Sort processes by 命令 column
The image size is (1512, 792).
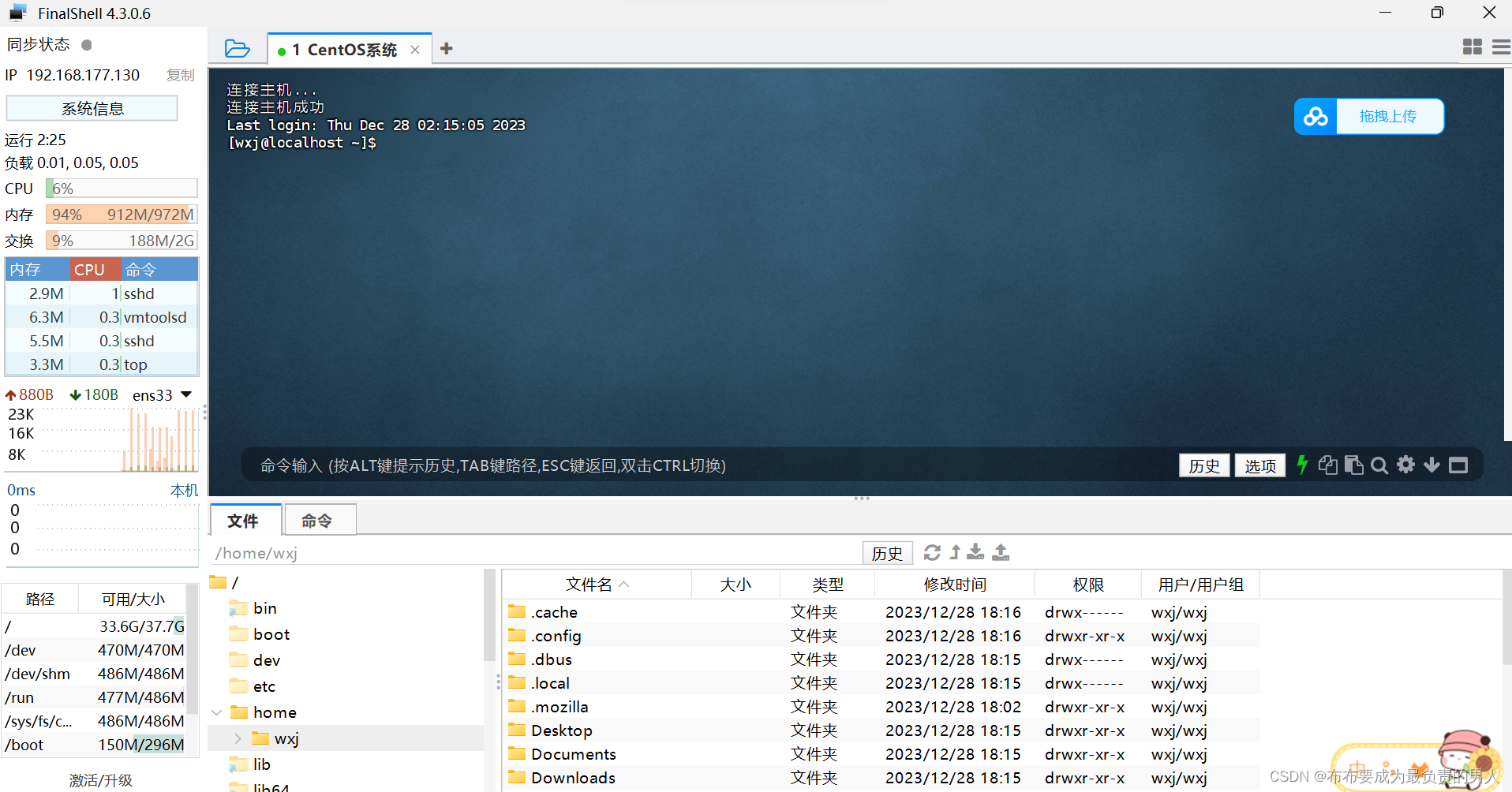click(x=159, y=270)
